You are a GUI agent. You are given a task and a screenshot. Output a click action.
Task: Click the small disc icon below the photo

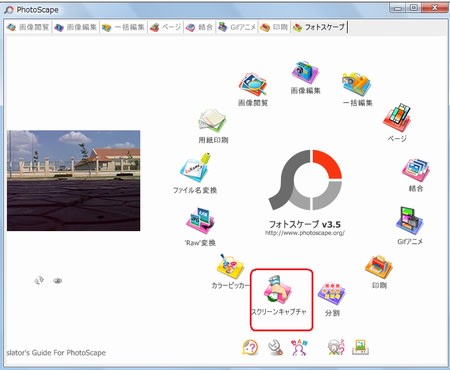pyautogui.click(x=58, y=281)
